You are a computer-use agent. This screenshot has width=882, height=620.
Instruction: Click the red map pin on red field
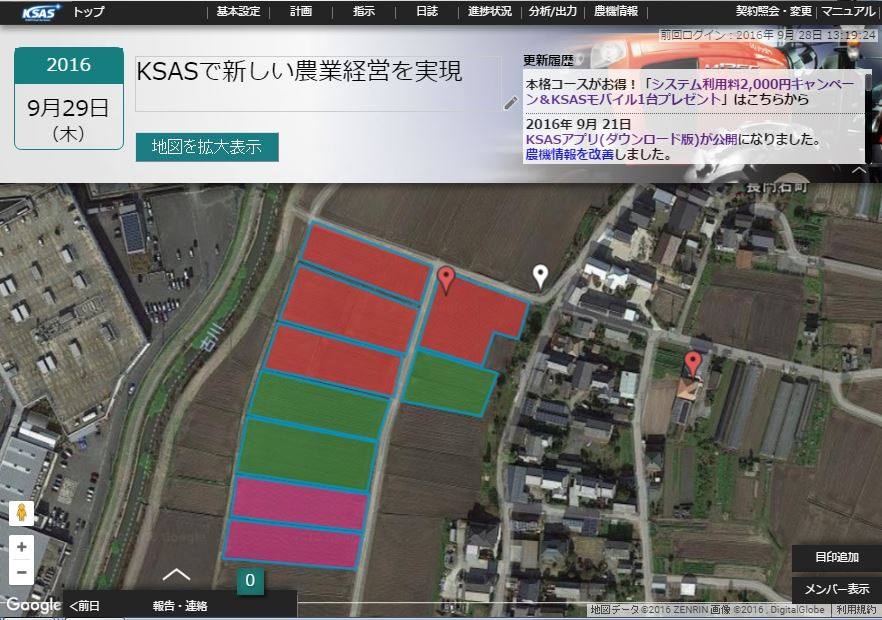446,280
